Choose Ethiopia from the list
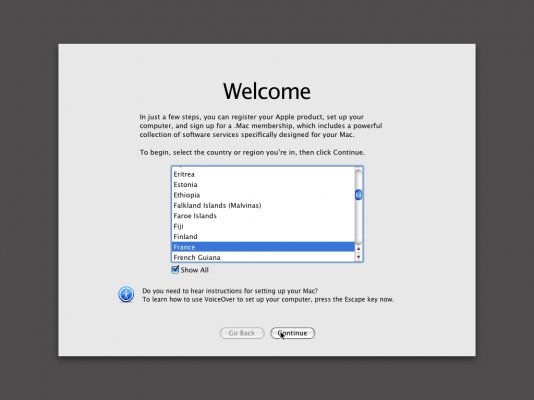This screenshot has height=400, width=534. click(263, 195)
